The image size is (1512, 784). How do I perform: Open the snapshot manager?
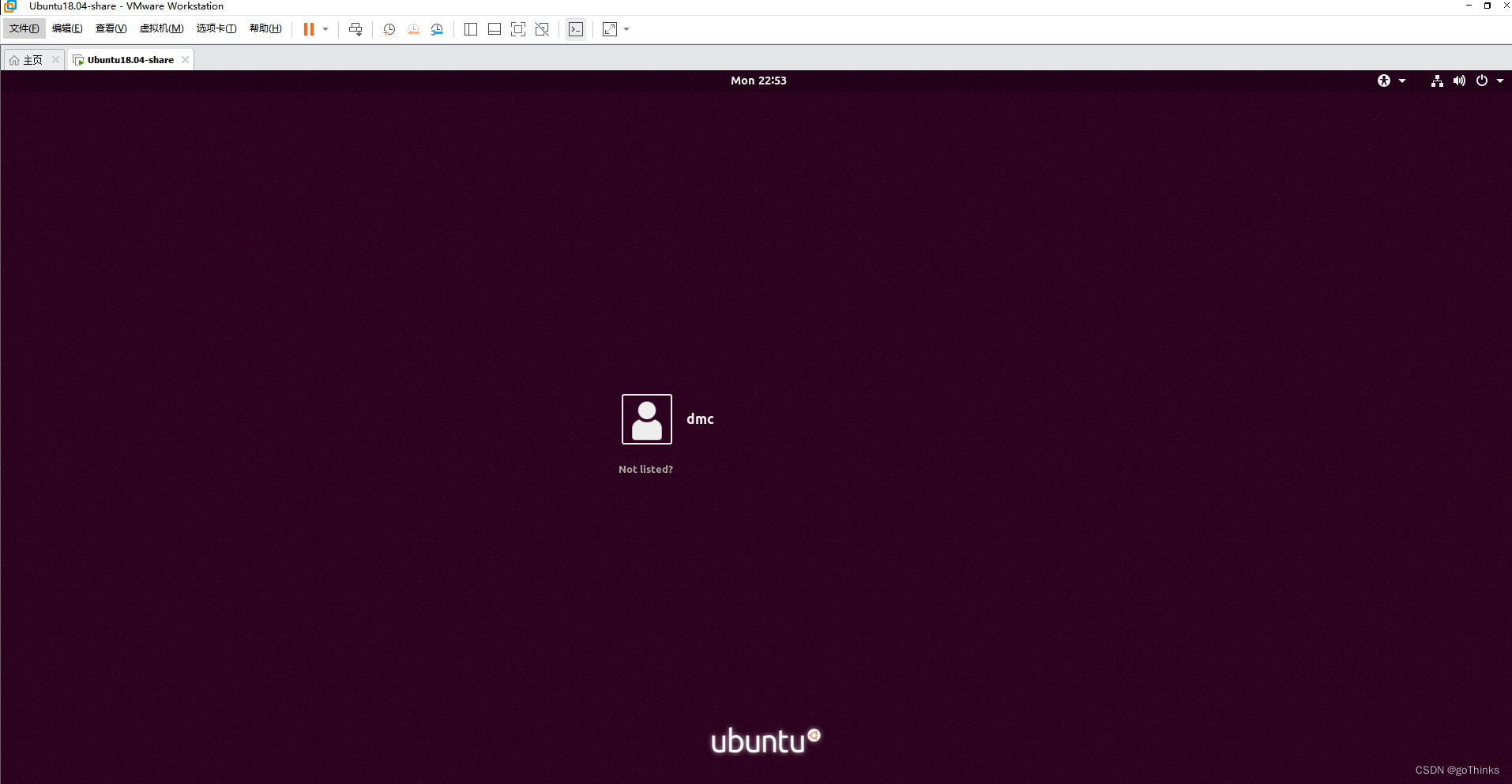click(437, 29)
